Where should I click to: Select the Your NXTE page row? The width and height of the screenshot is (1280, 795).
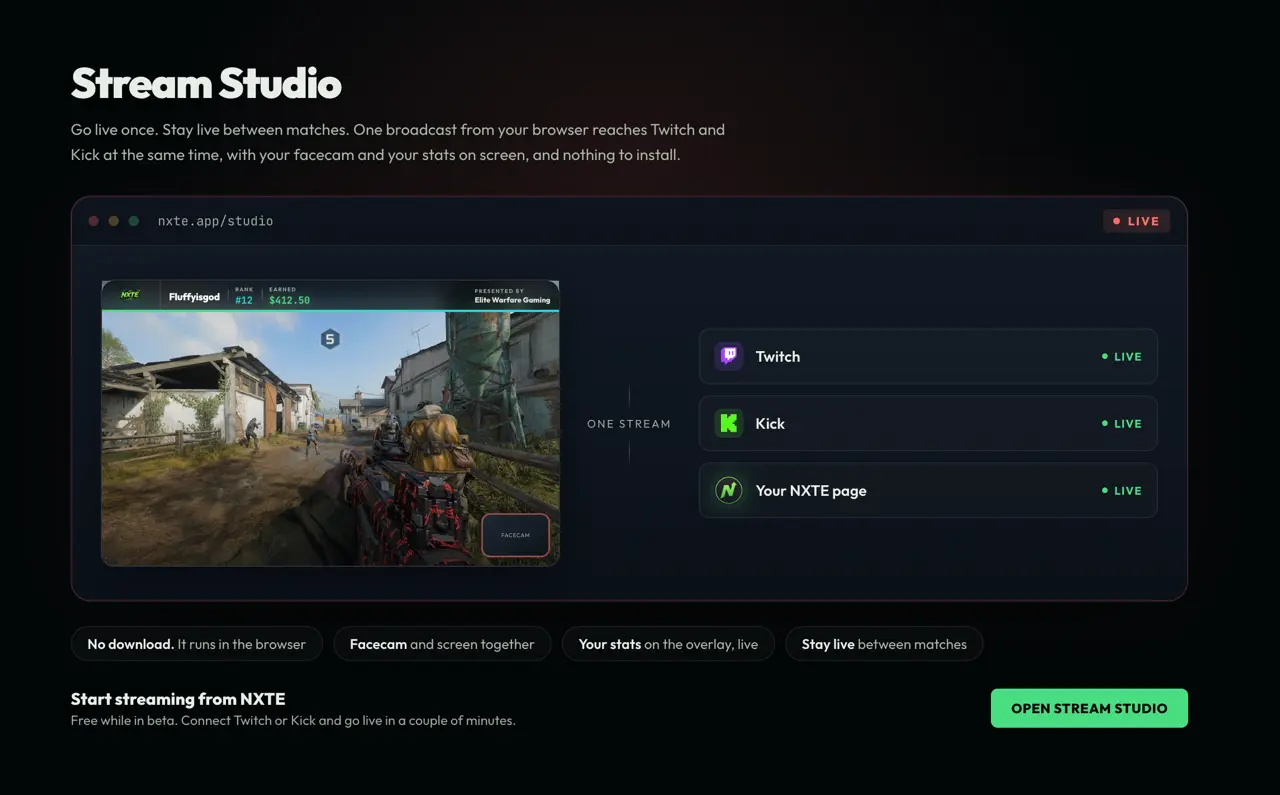928,490
